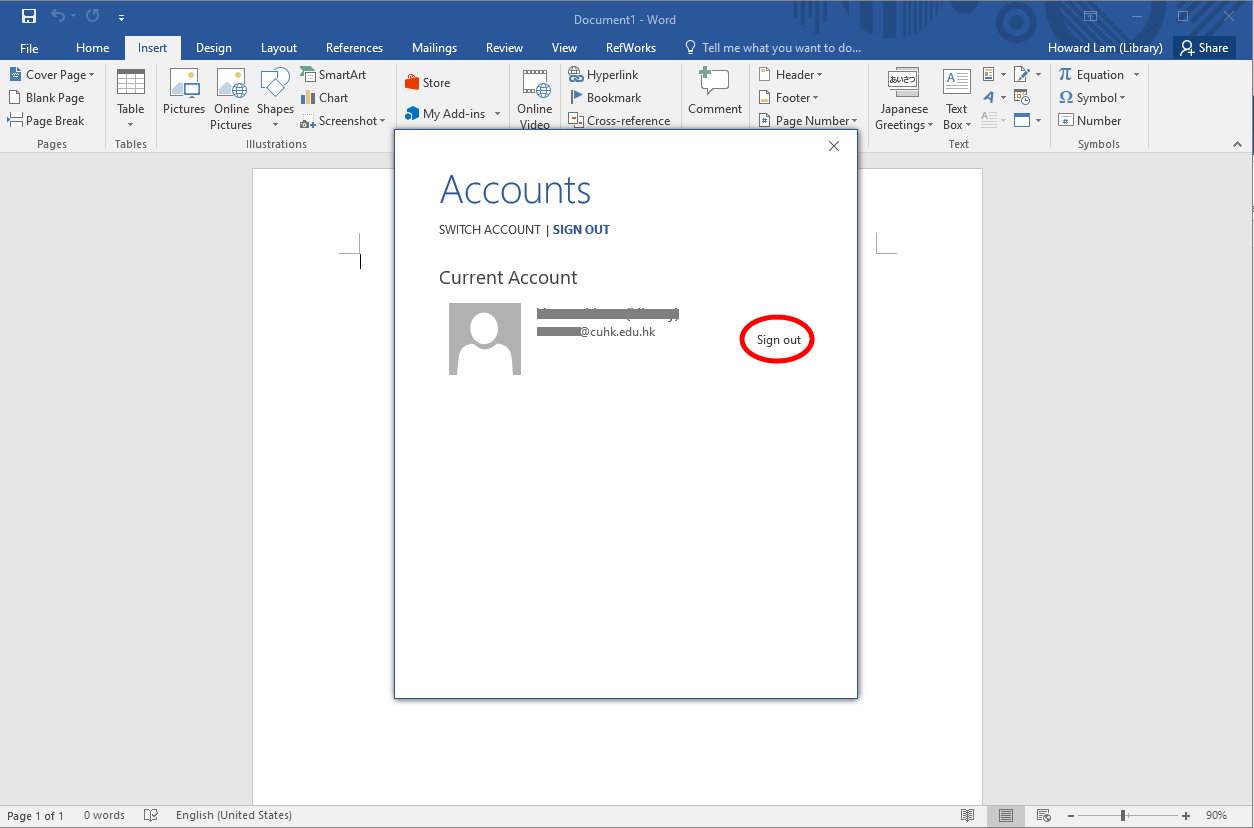The width and height of the screenshot is (1254, 828).
Task: Share the document
Action: click(x=1203, y=48)
